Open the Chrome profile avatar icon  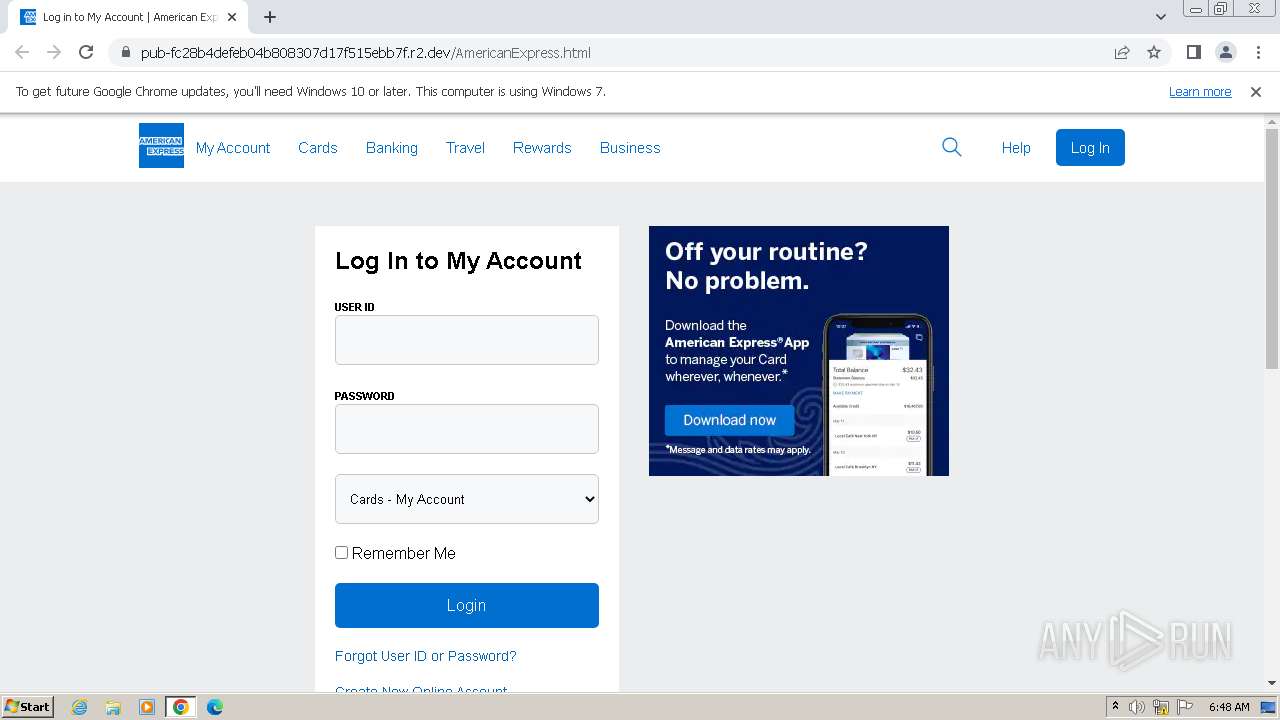pyautogui.click(x=1225, y=52)
